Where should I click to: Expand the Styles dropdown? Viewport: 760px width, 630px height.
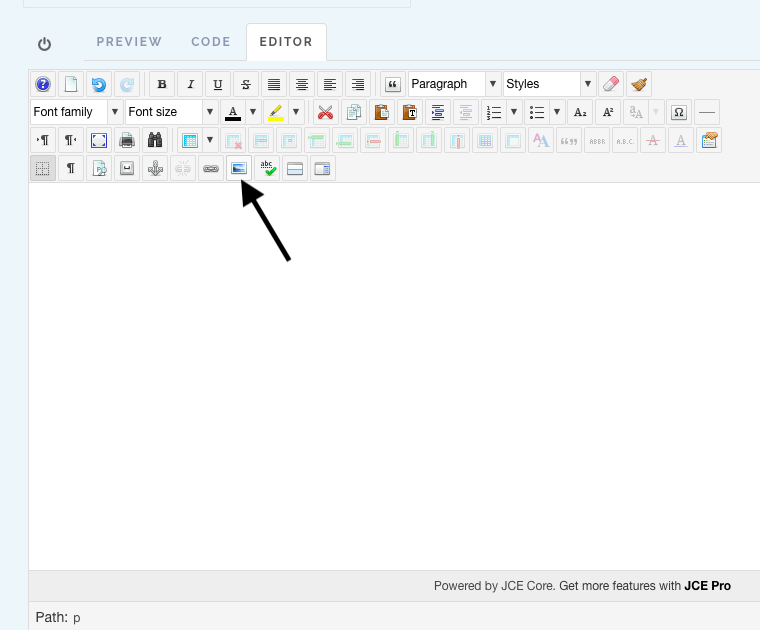click(549, 84)
